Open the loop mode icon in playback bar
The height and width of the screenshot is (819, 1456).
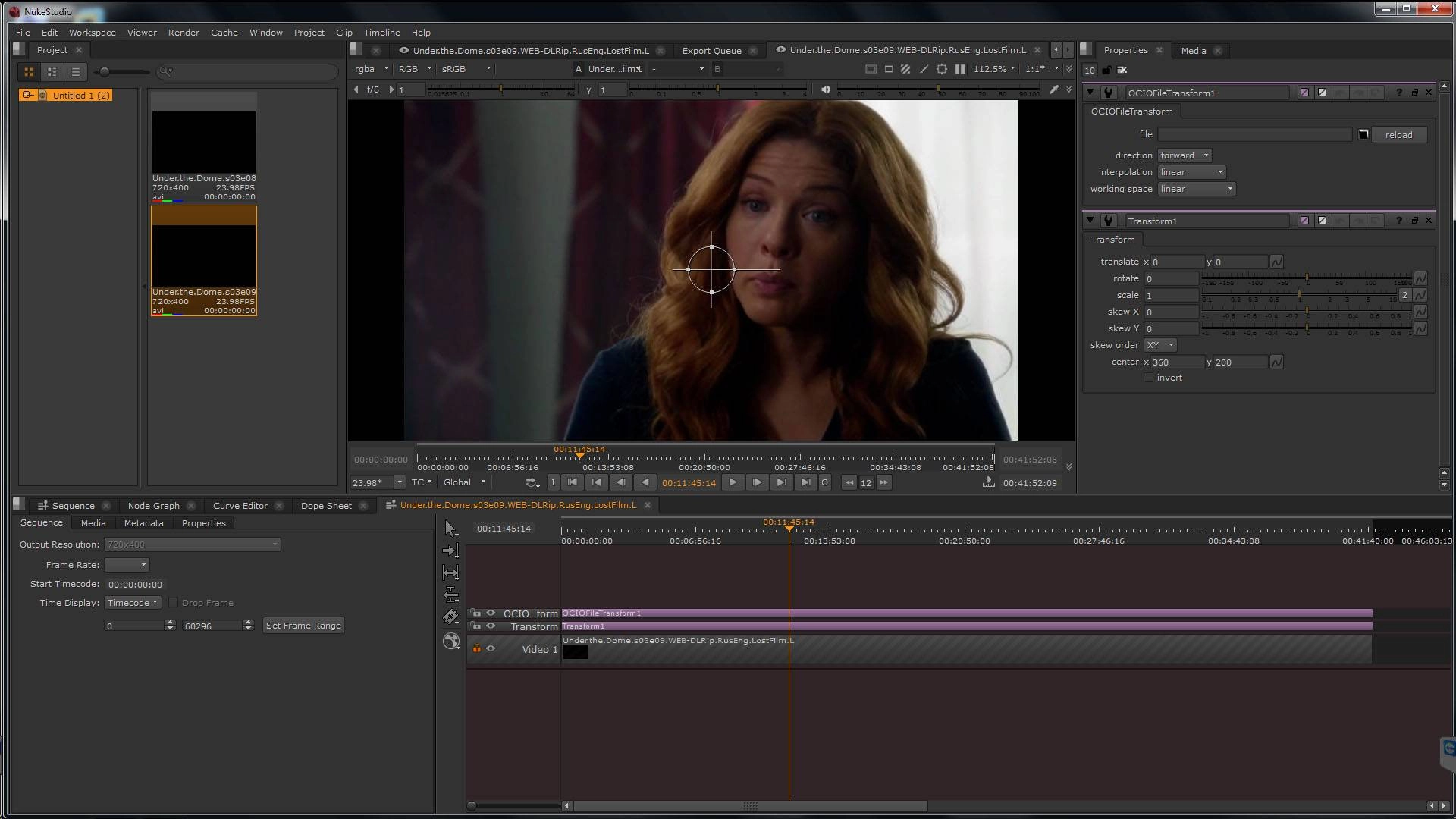[532, 482]
